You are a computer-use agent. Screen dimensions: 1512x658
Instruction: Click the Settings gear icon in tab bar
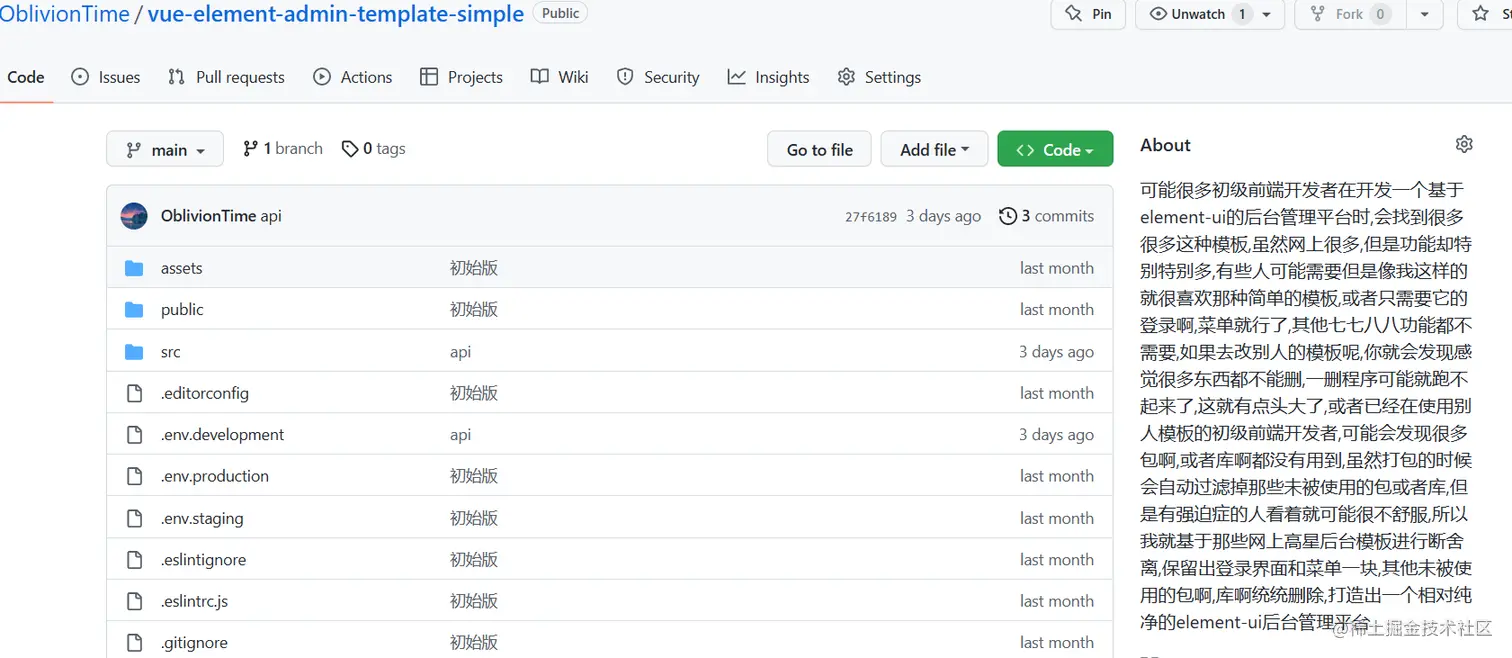[846, 77]
